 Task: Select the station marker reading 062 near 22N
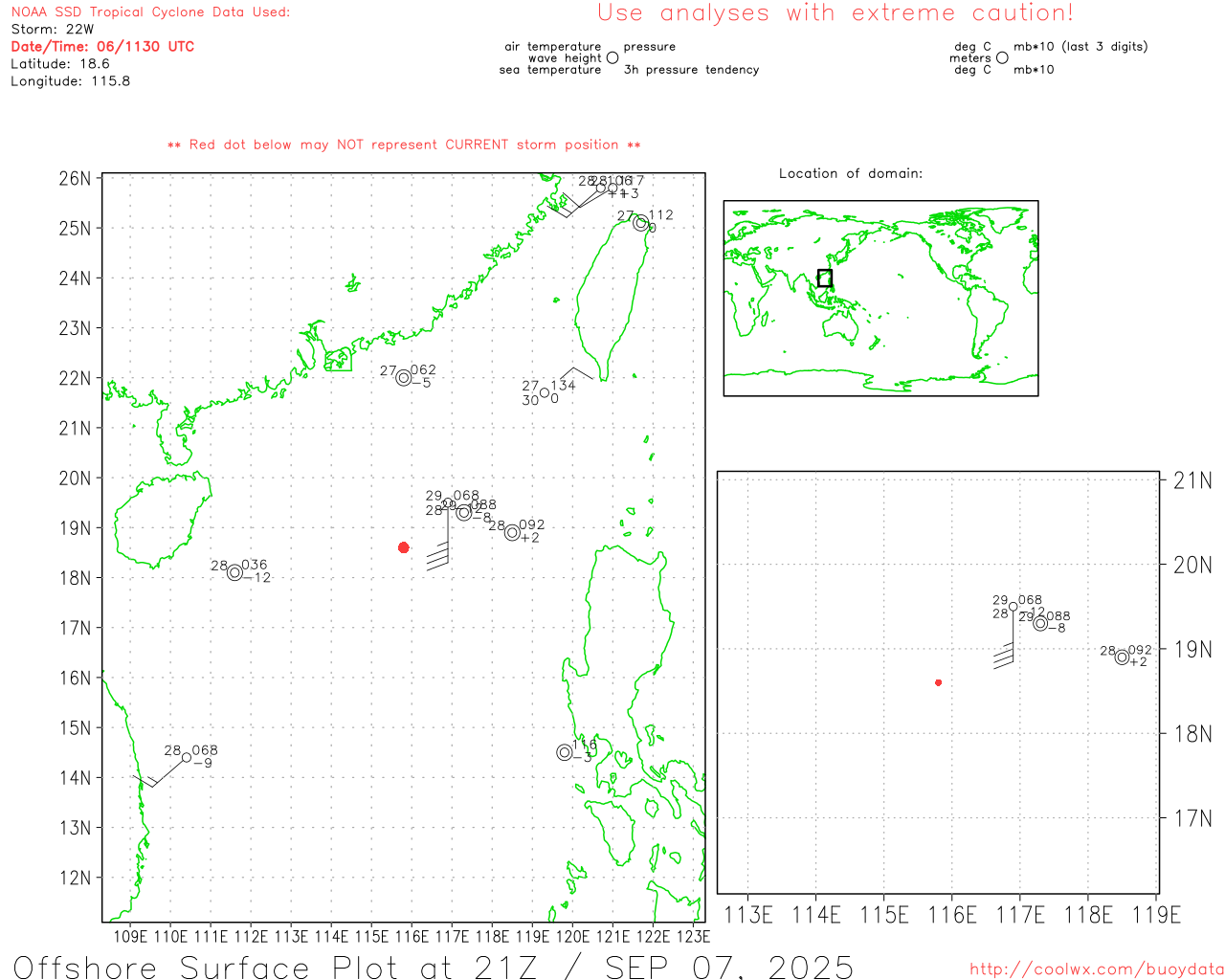pos(404,378)
